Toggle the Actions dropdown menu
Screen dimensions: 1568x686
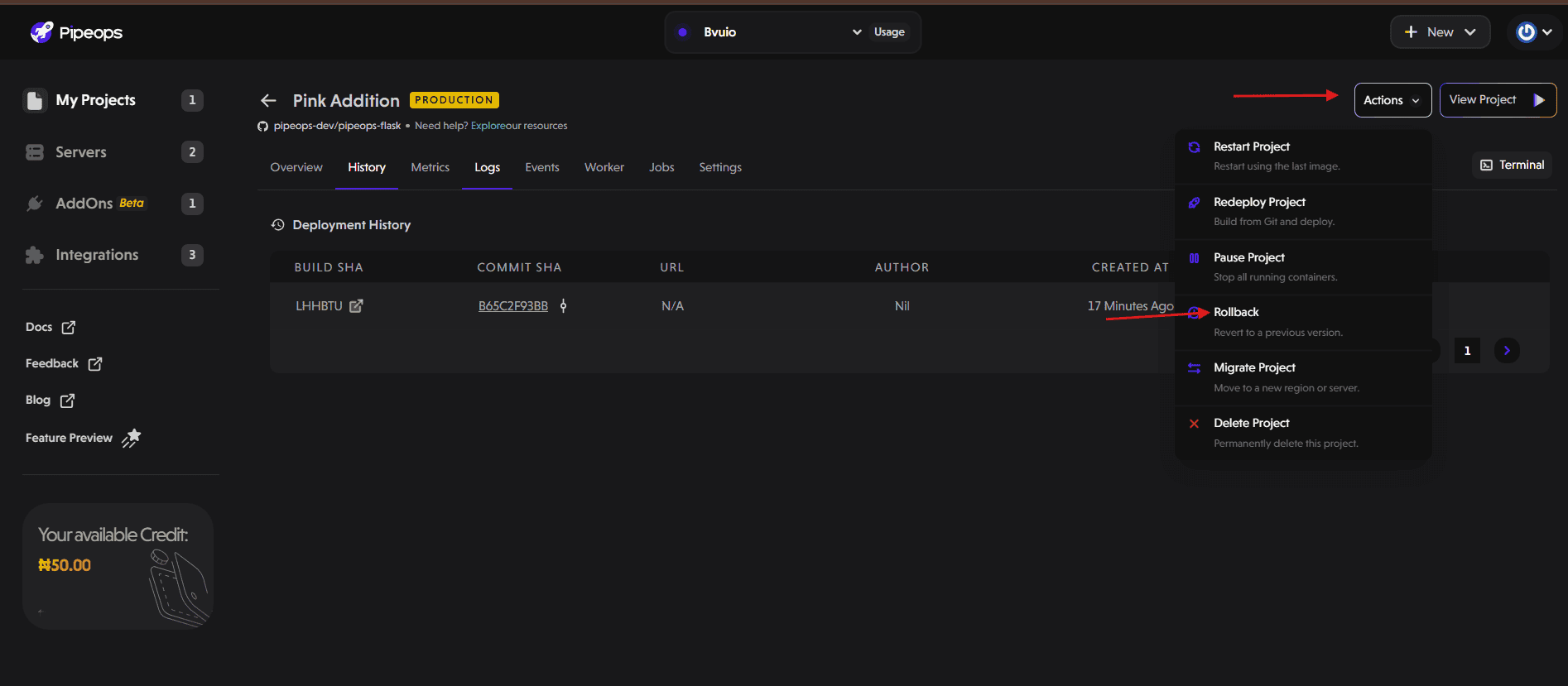[1392, 100]
